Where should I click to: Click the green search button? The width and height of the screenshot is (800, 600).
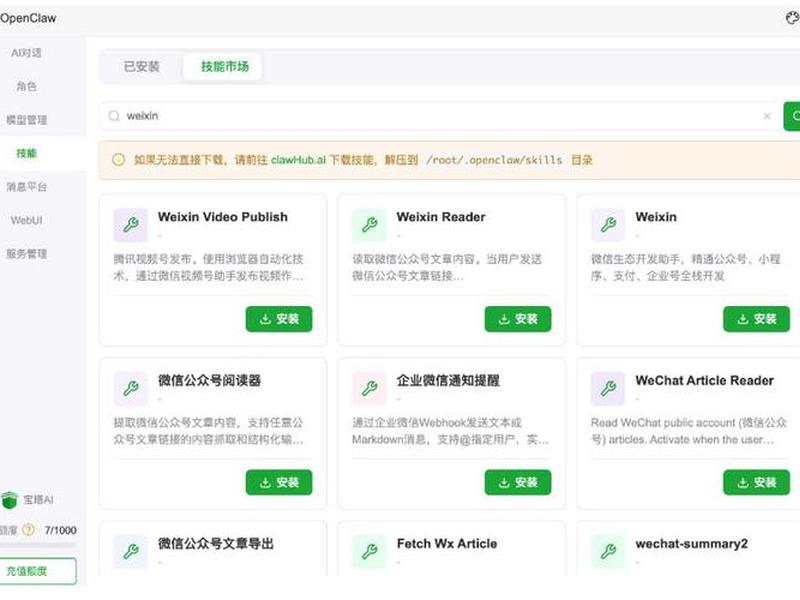click(x=792, y=116)
